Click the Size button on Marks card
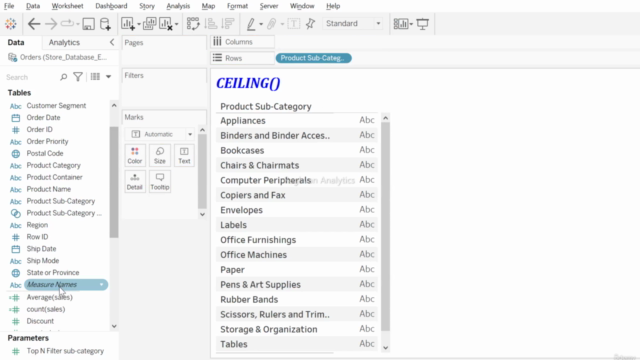 pos(160,156)
